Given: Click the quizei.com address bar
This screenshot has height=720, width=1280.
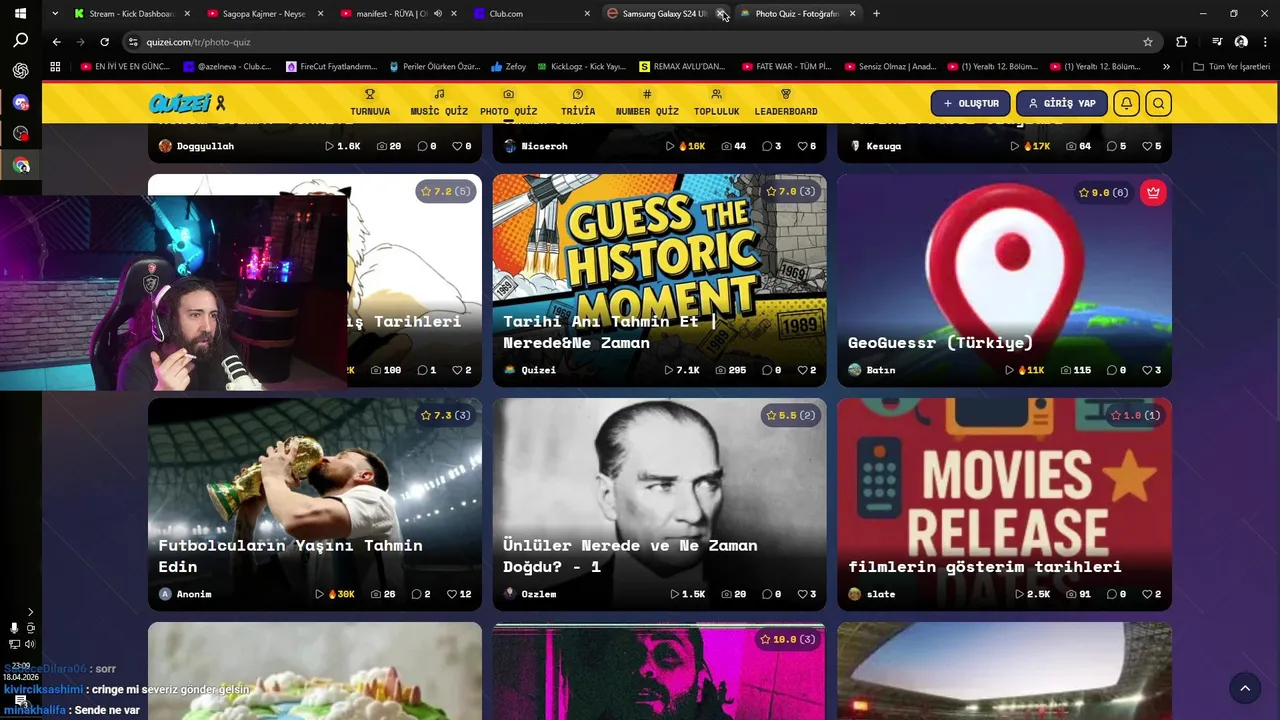Looking at the screenshot, I should tap(640, 42).
